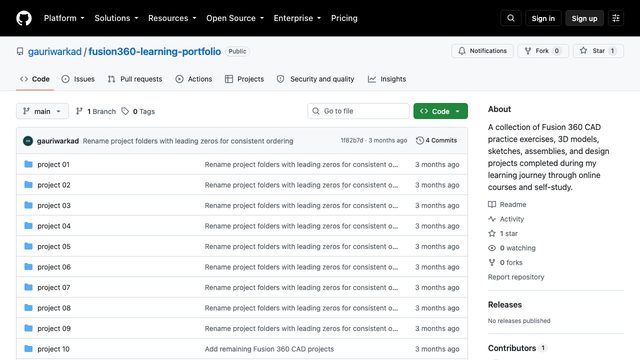Open the 0 Tags link
Screen dimensions: 640x360
pyautogui.click(x=138, y=111)
